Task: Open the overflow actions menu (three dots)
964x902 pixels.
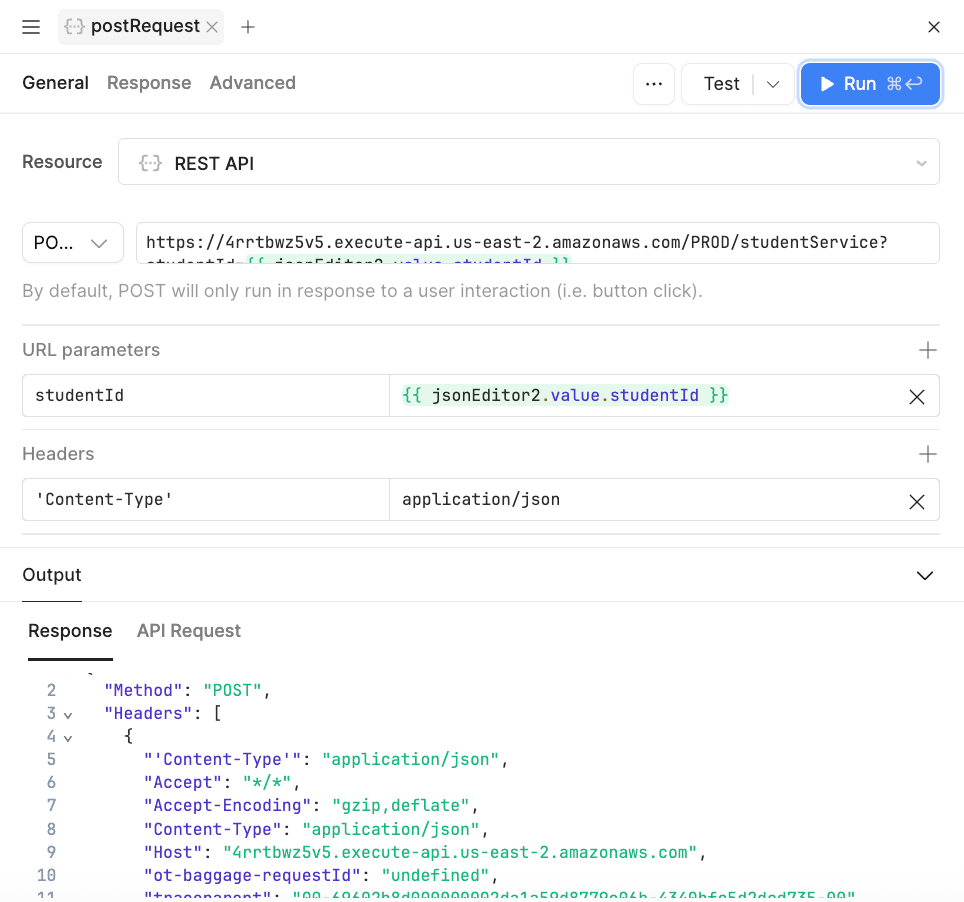Action: pos(654,84)
